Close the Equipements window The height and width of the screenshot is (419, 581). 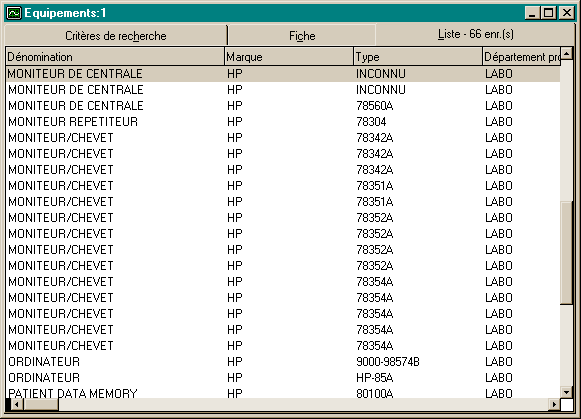point(567,13)
